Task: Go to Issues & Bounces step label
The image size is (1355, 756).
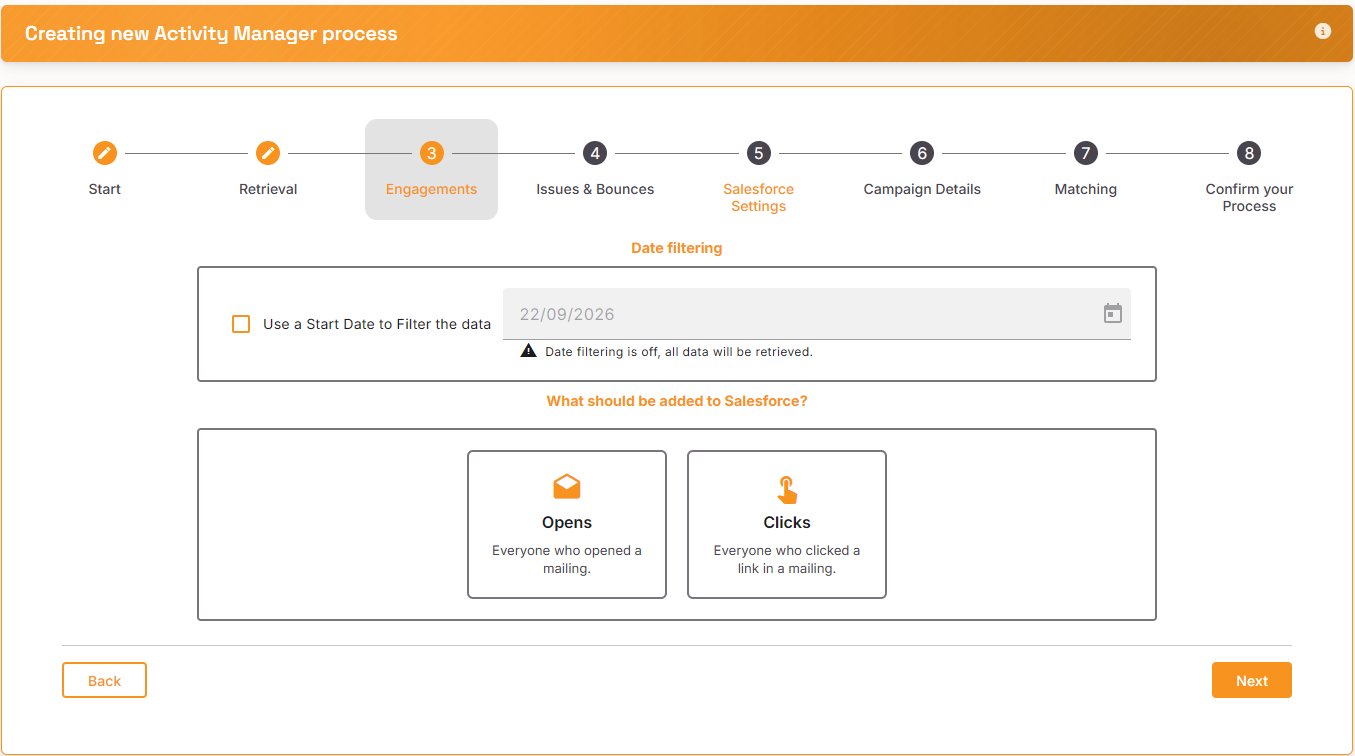Action: [595, 189]
